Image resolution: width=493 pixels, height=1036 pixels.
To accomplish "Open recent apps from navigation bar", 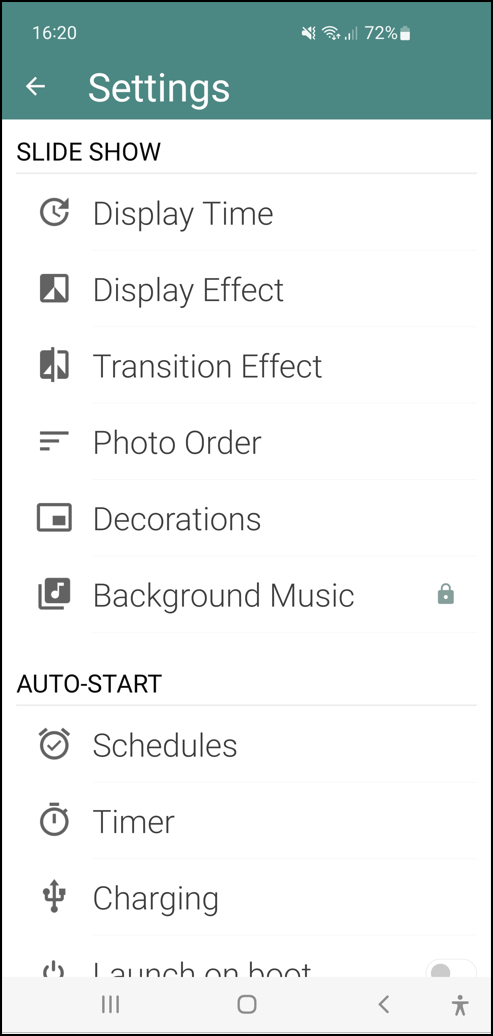I will [x=110, y=1004].
